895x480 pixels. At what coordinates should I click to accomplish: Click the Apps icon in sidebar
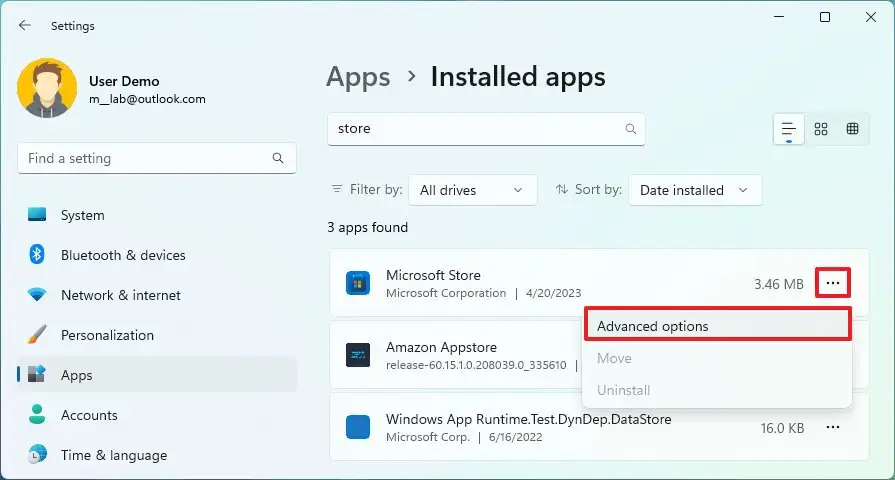tap(37, 374)
